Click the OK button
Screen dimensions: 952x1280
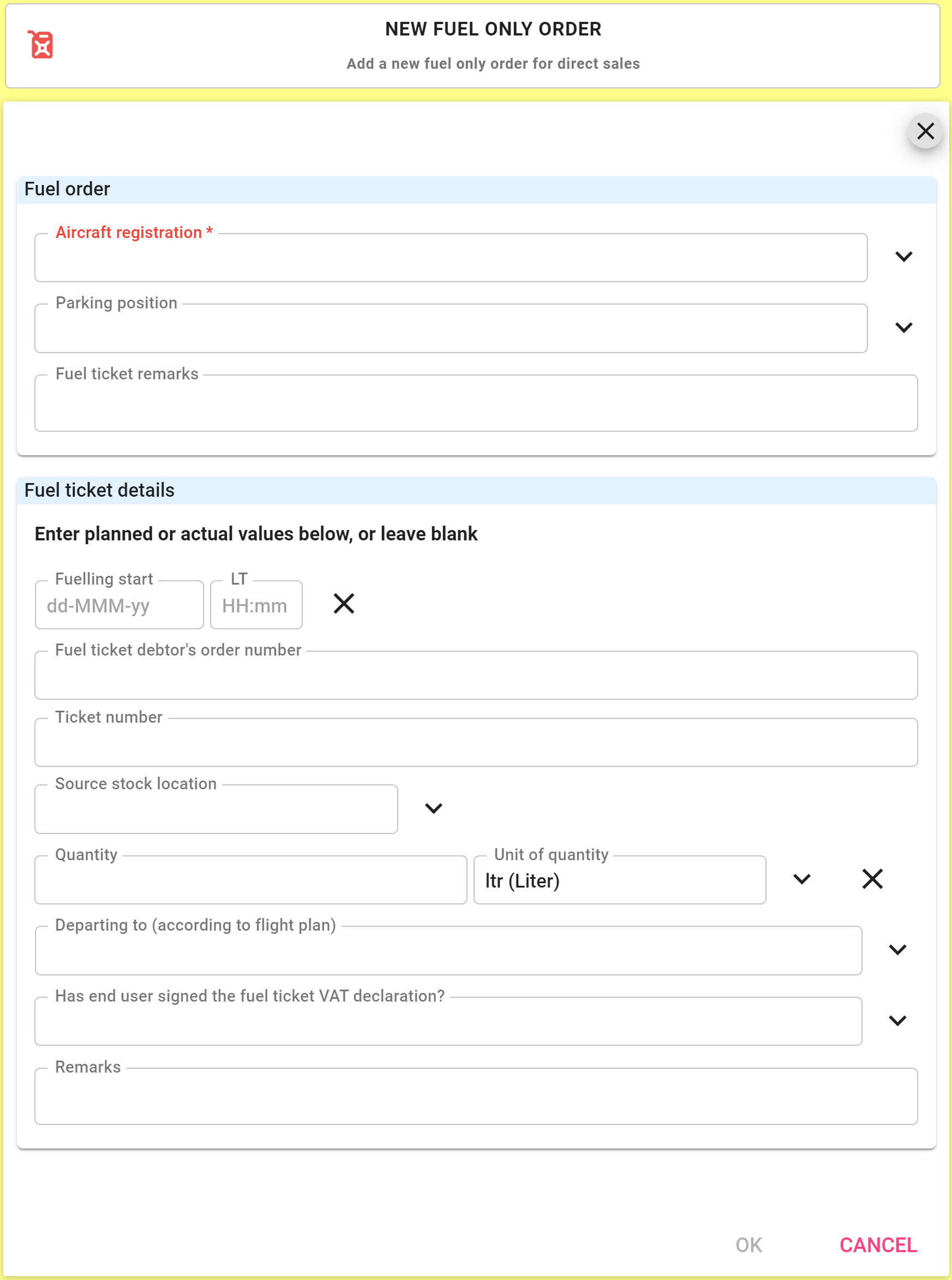tap(749, 1245)
